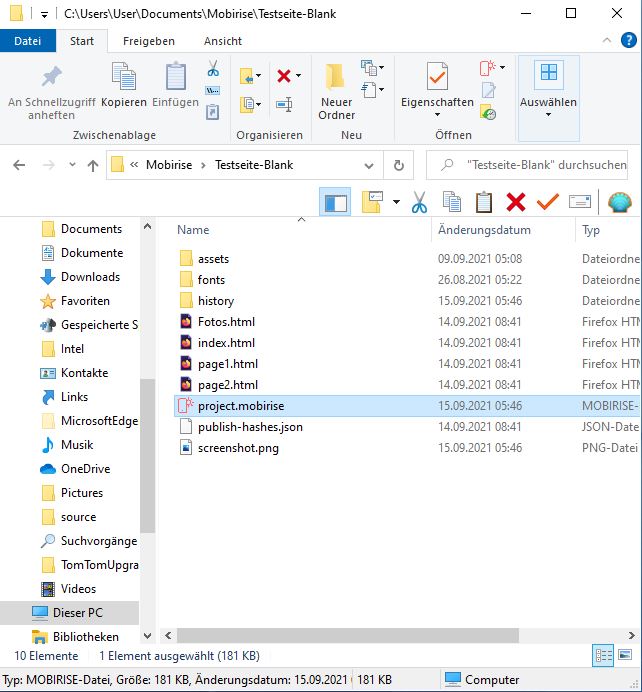Click the up arrow to parent folder
Screen dimensions: 642x692
[93, 165]
